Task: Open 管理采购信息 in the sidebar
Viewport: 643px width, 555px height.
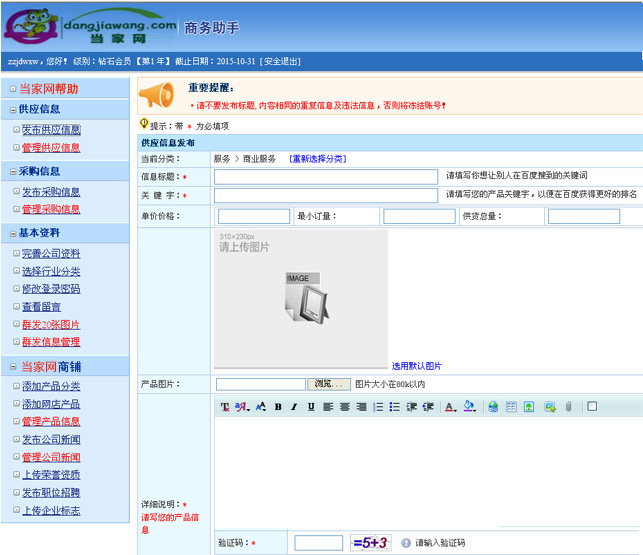Action: point(51,209)
